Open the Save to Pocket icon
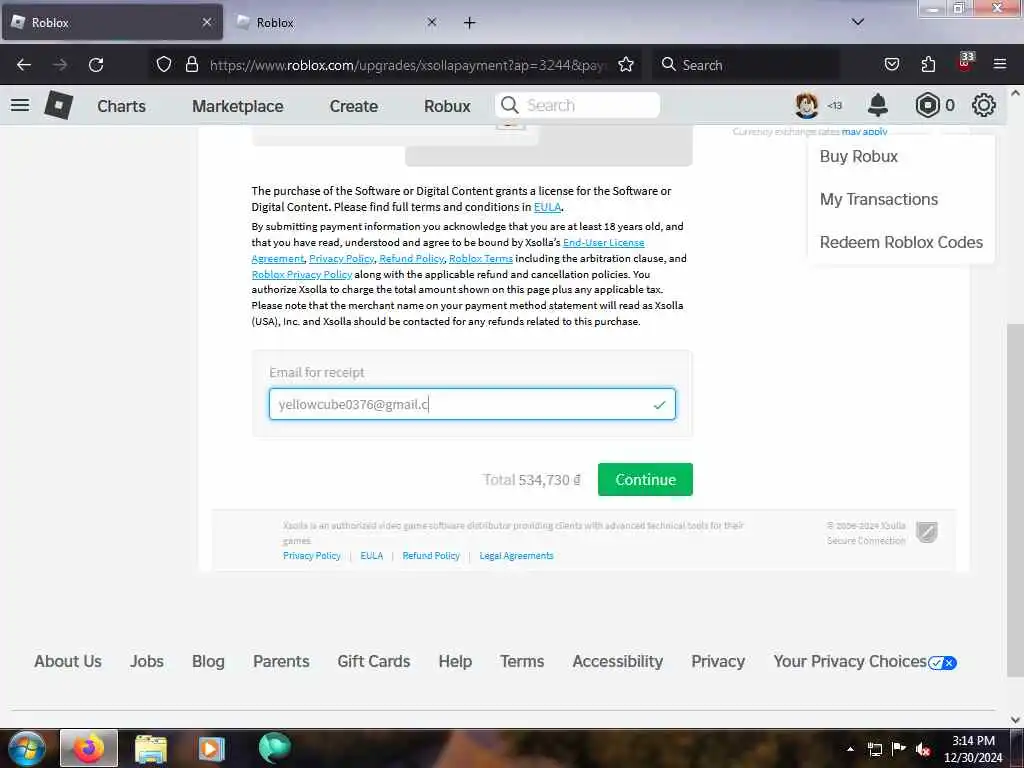The height and width of the screenshot is (768, 1024). 891,64
